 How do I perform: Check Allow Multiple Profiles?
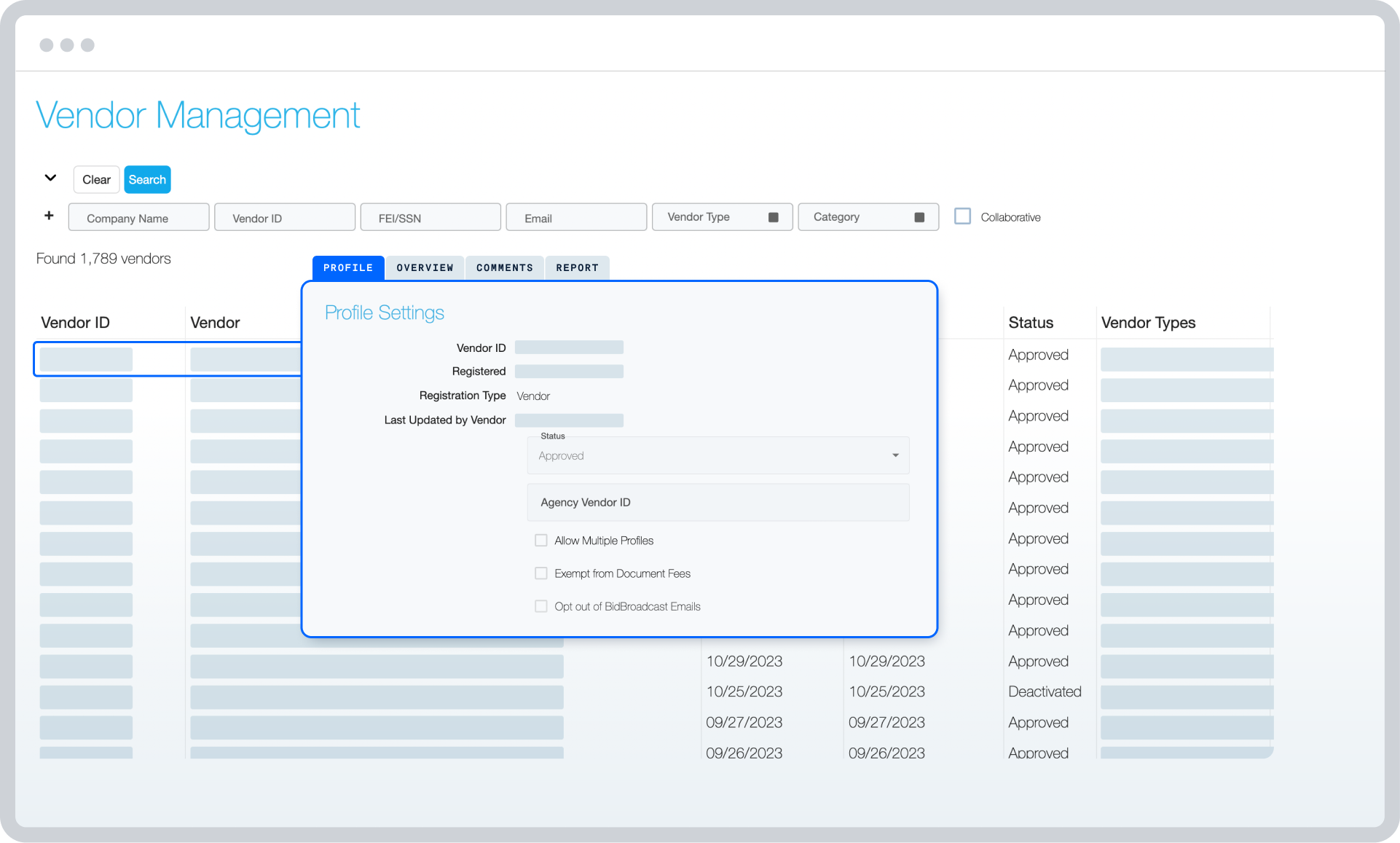tap(540, 540)
